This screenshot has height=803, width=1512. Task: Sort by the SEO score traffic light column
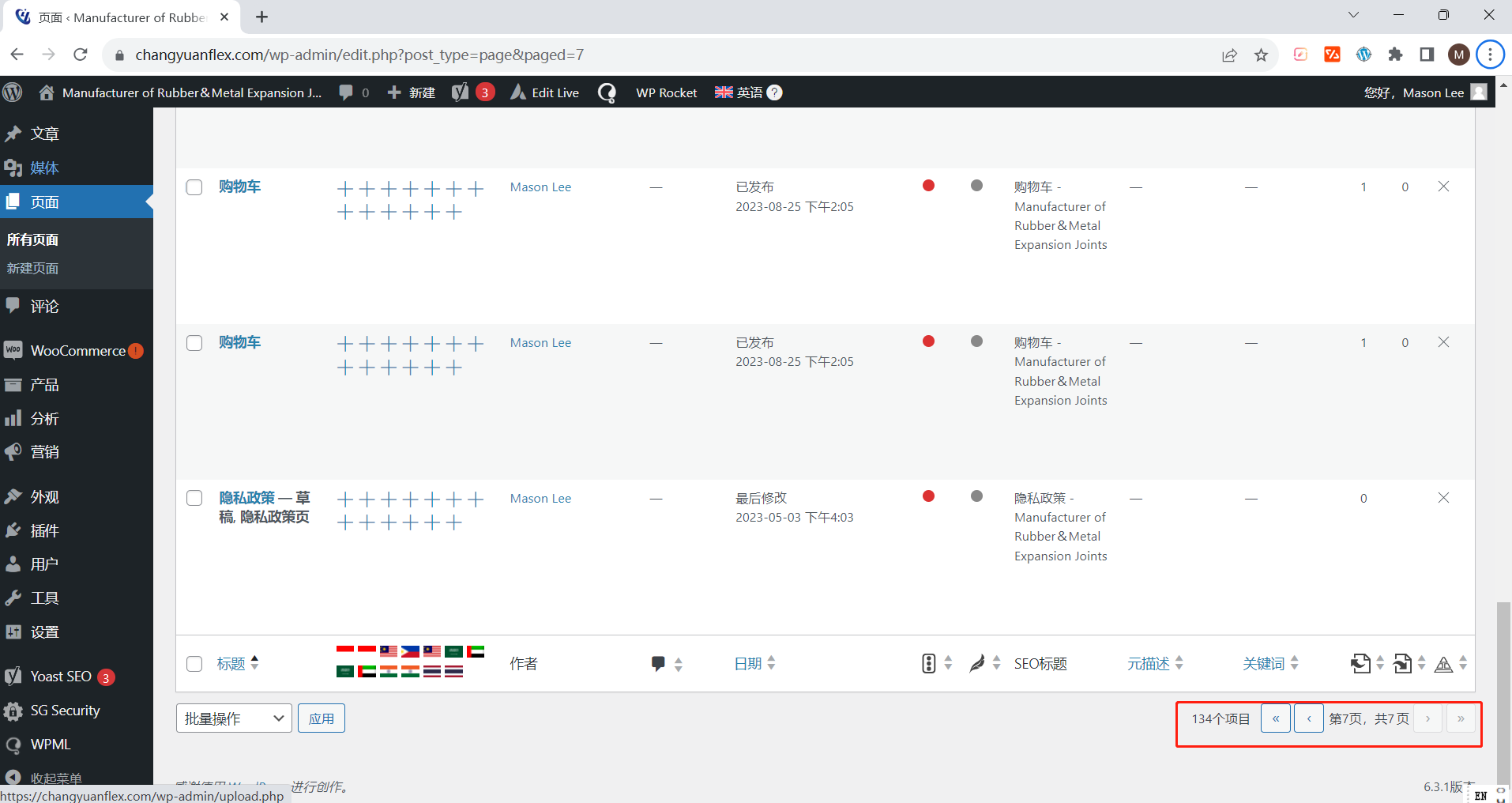pos(937,664)
